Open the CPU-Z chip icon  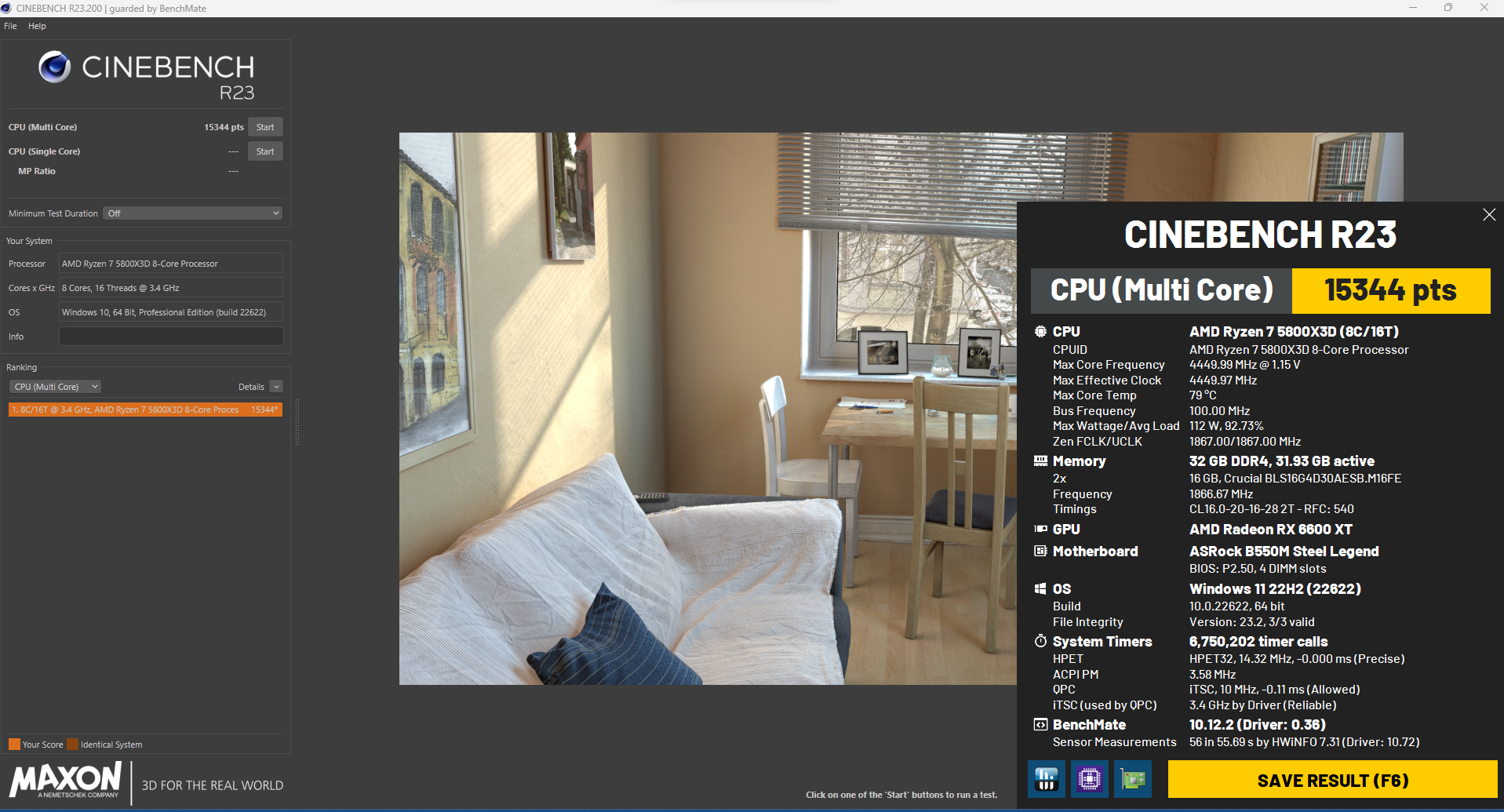pyautogui.click(x=1090, y=779)
